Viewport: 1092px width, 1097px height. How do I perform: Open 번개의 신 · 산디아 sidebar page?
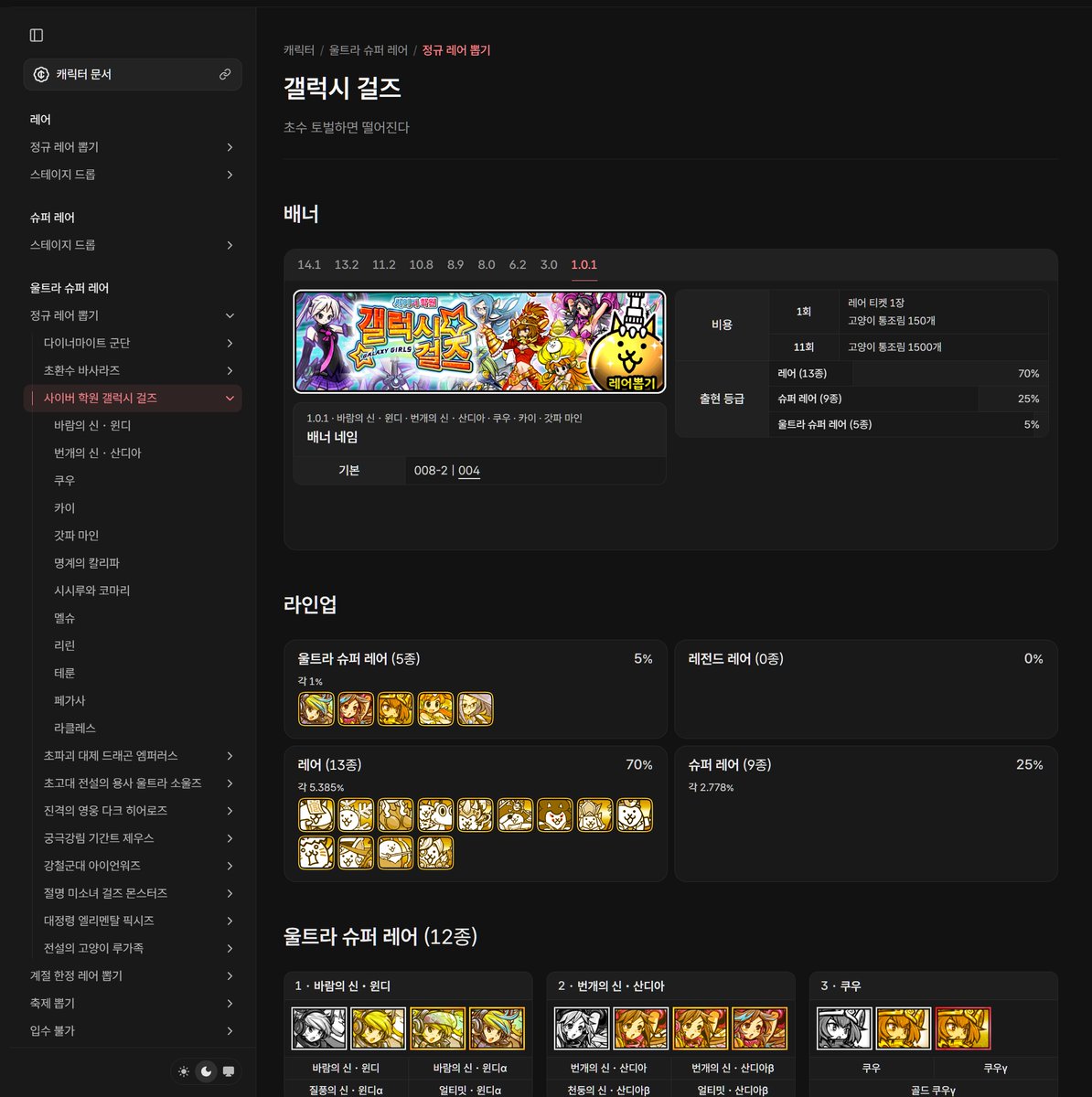tap(98, 453)
